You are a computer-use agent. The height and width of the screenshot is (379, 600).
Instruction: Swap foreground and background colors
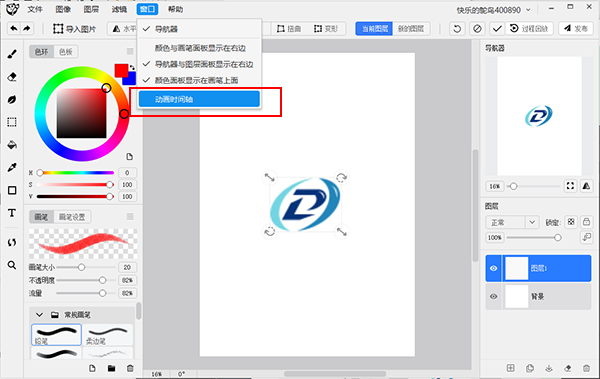(x=132, y=67)
